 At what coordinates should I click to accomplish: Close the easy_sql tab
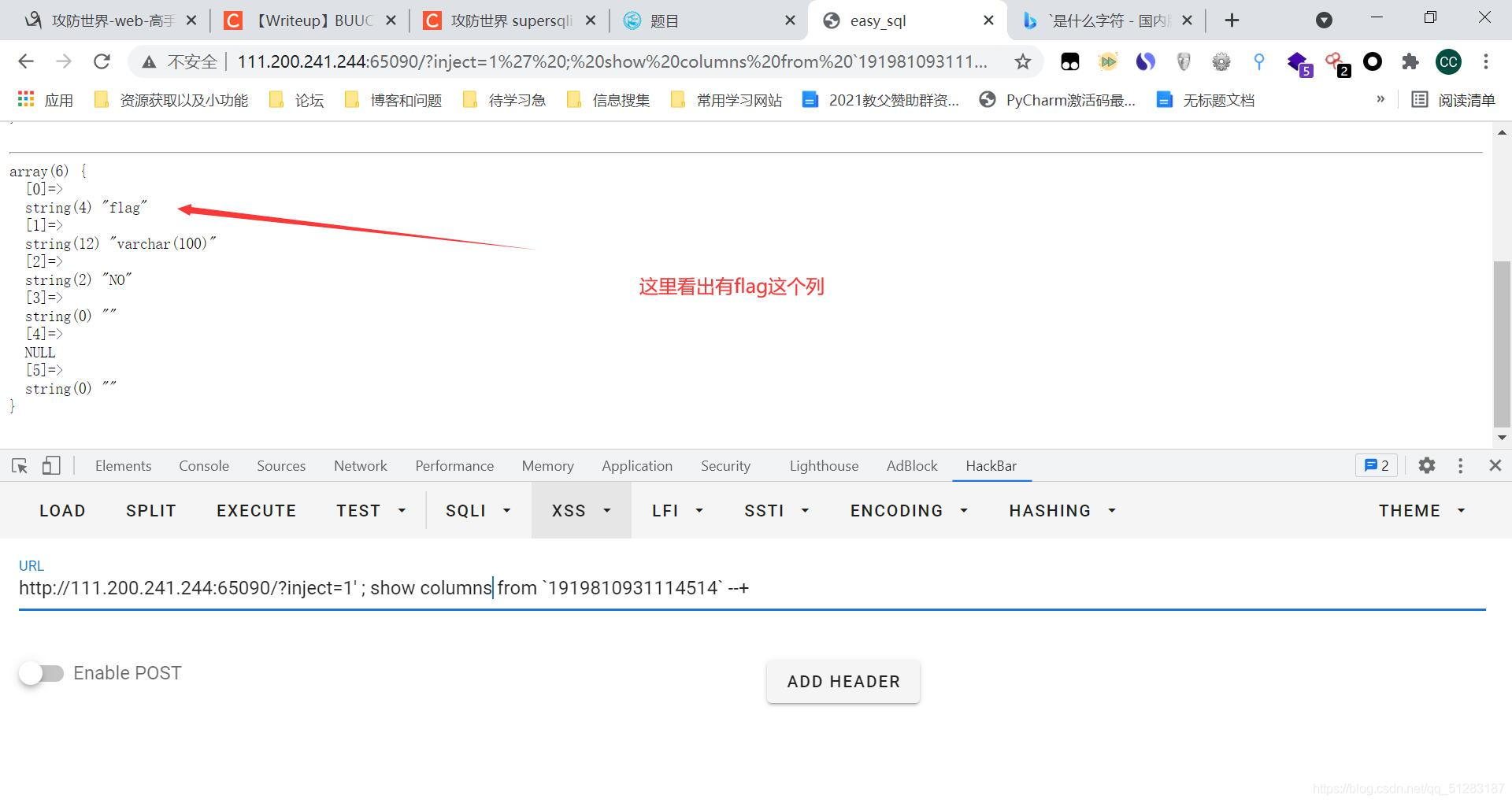988,20
